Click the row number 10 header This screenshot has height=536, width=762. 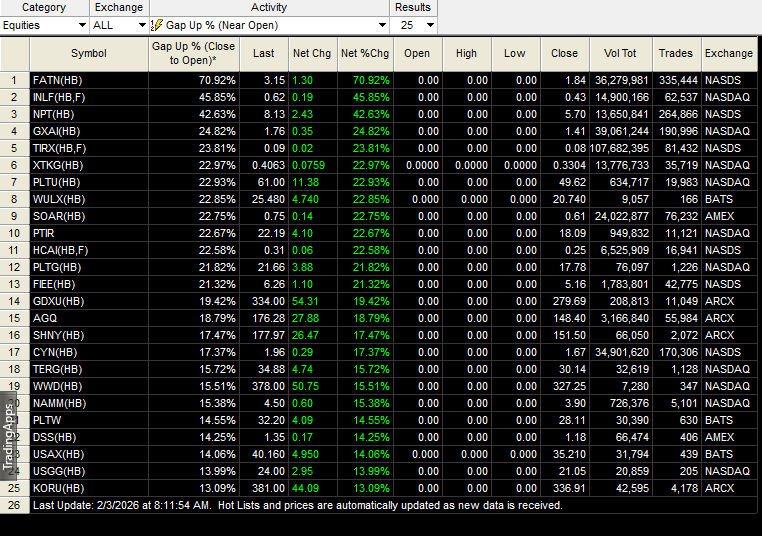pos(15,233)
